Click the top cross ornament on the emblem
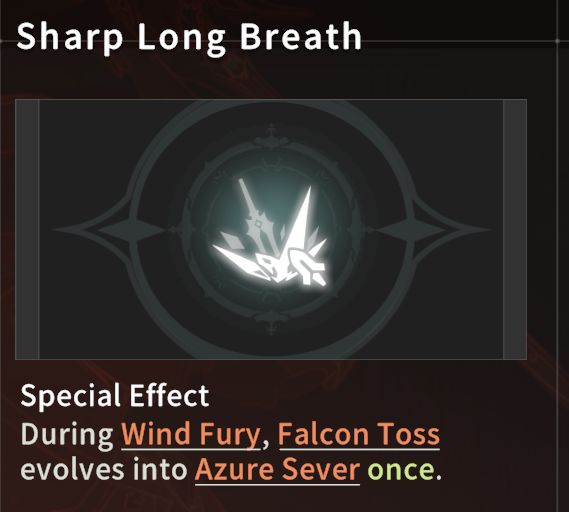The width and height of the screenshot is (569, 512). pyautogui.click(x=271, y=138)
